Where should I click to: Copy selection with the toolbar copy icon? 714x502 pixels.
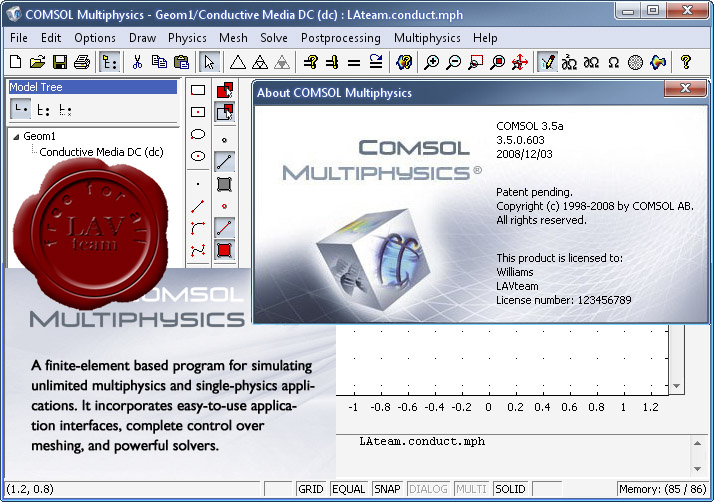pos(159,62)
